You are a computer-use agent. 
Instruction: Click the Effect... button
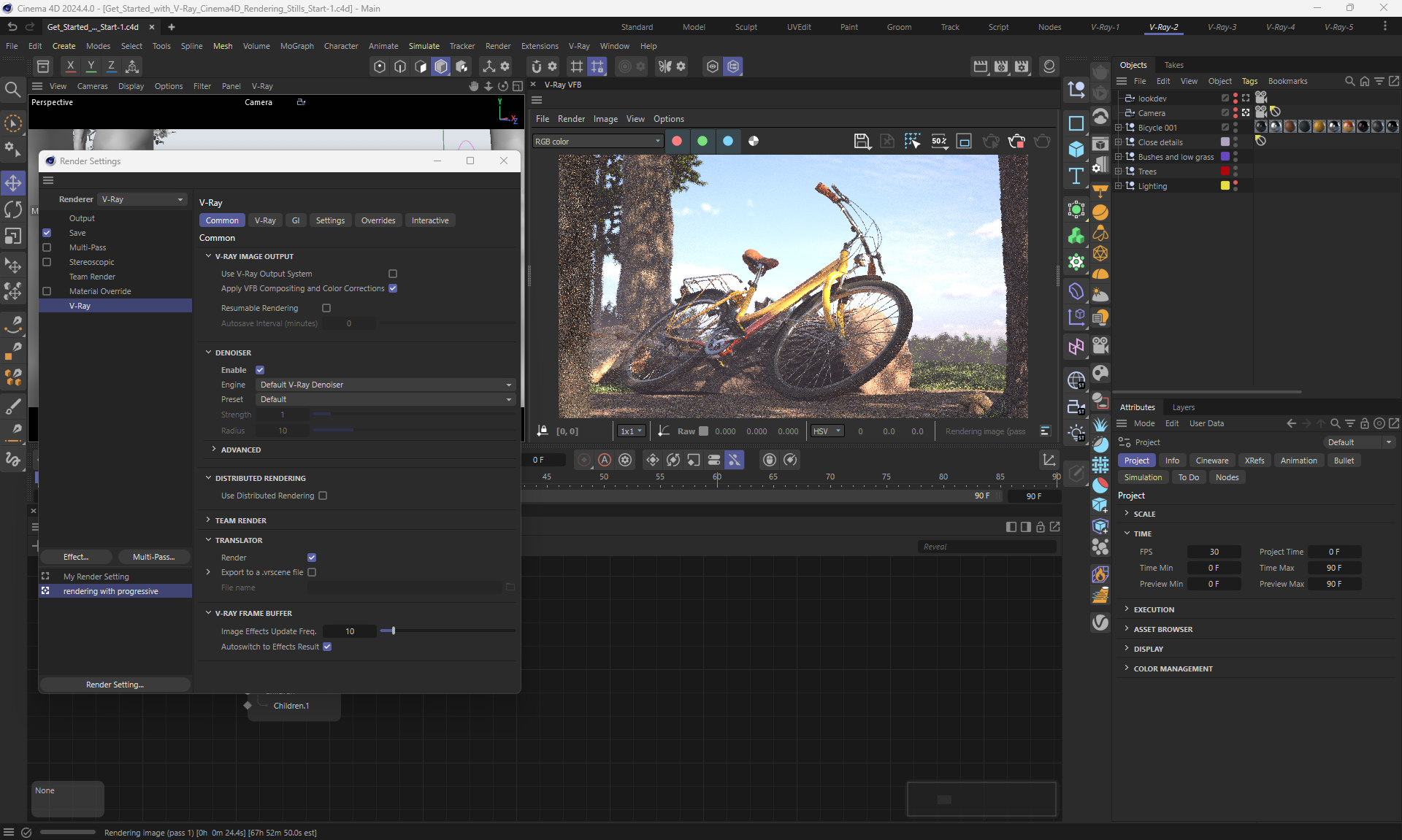[76, 557]
